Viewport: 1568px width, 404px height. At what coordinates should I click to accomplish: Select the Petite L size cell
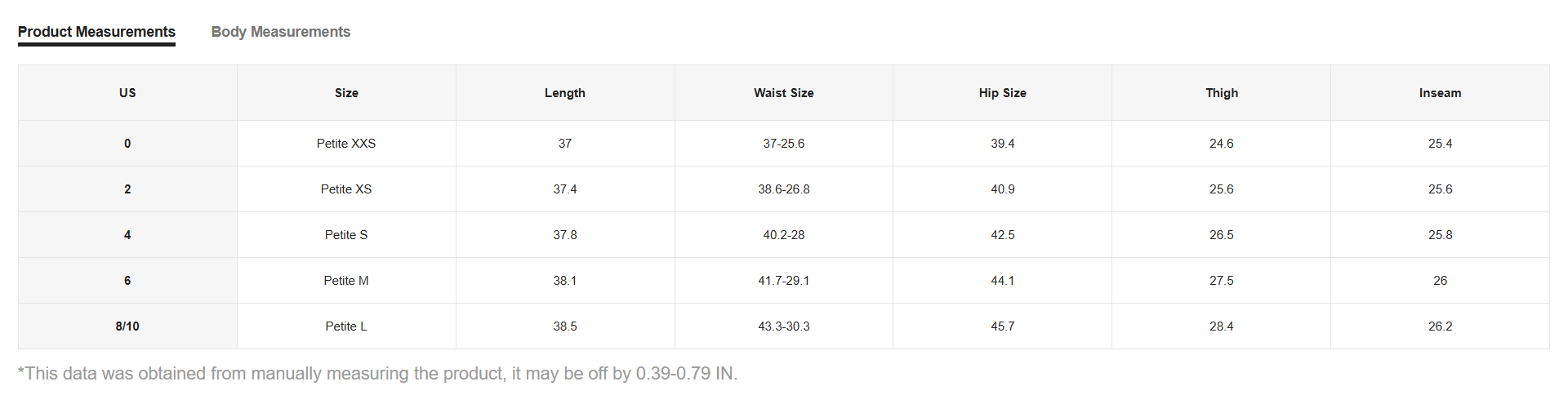pyautogui.click(x=346, y=326)
